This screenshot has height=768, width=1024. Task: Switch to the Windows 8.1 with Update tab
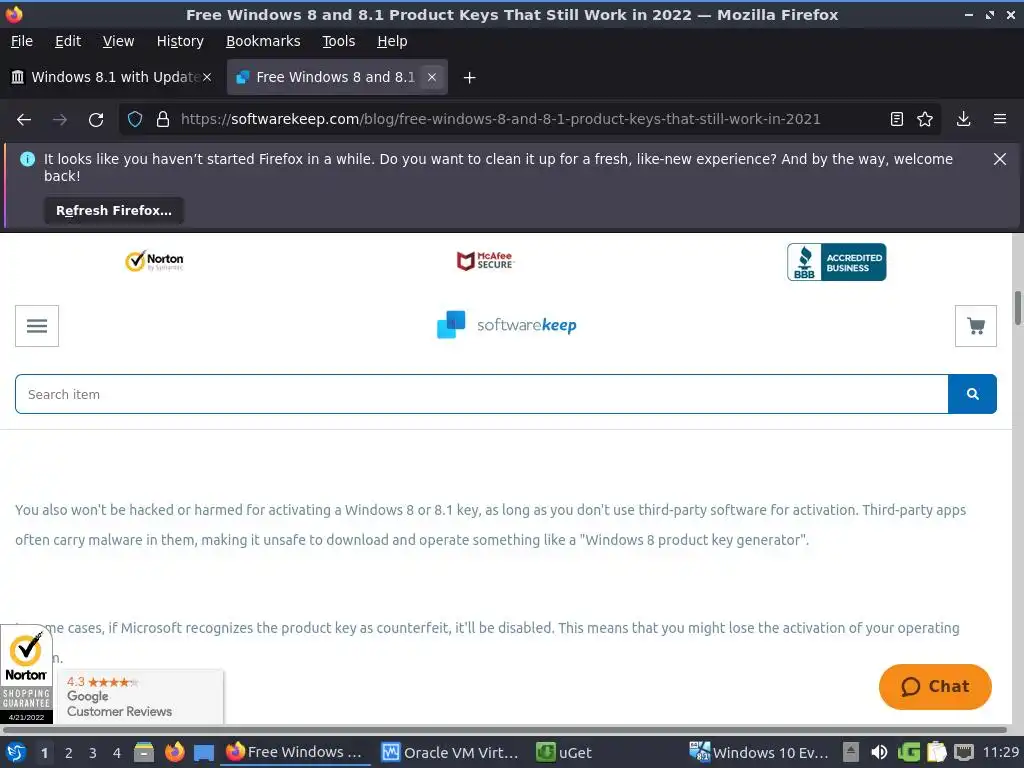111,77
